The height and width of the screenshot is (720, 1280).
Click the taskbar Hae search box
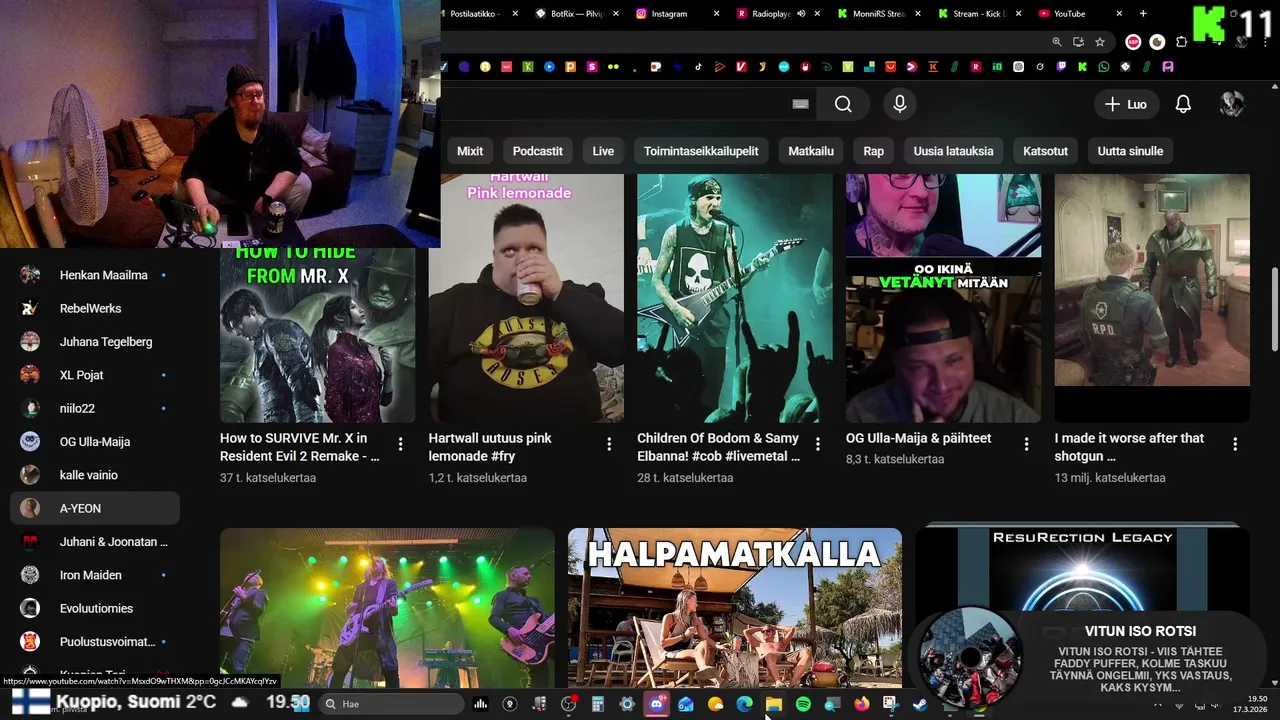point(392,704)
